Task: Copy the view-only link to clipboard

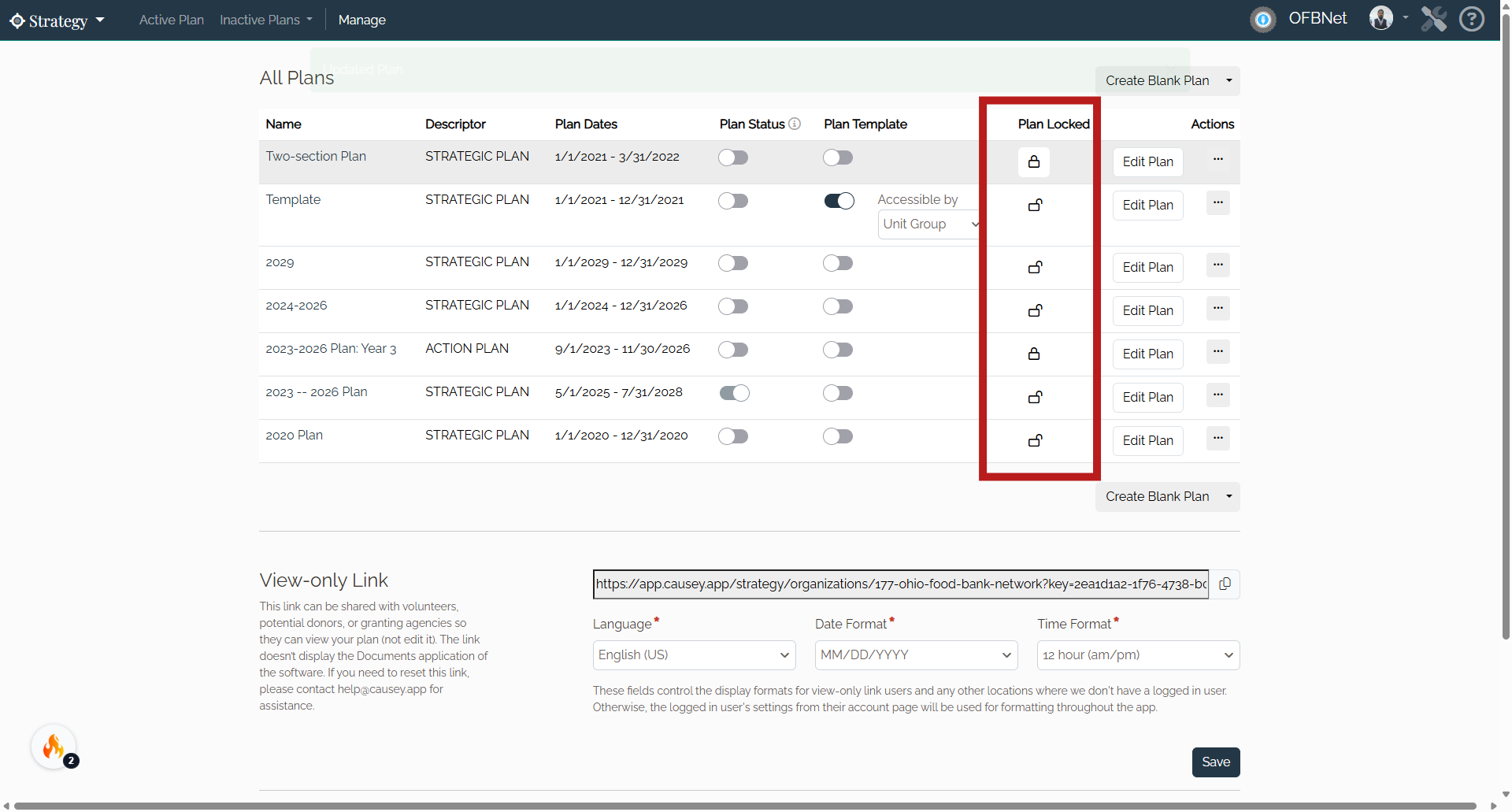Action: coord(1225,584)
